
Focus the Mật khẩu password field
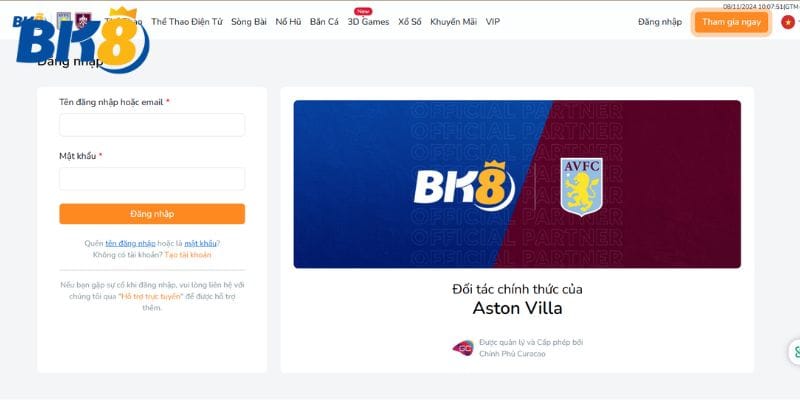152,179
